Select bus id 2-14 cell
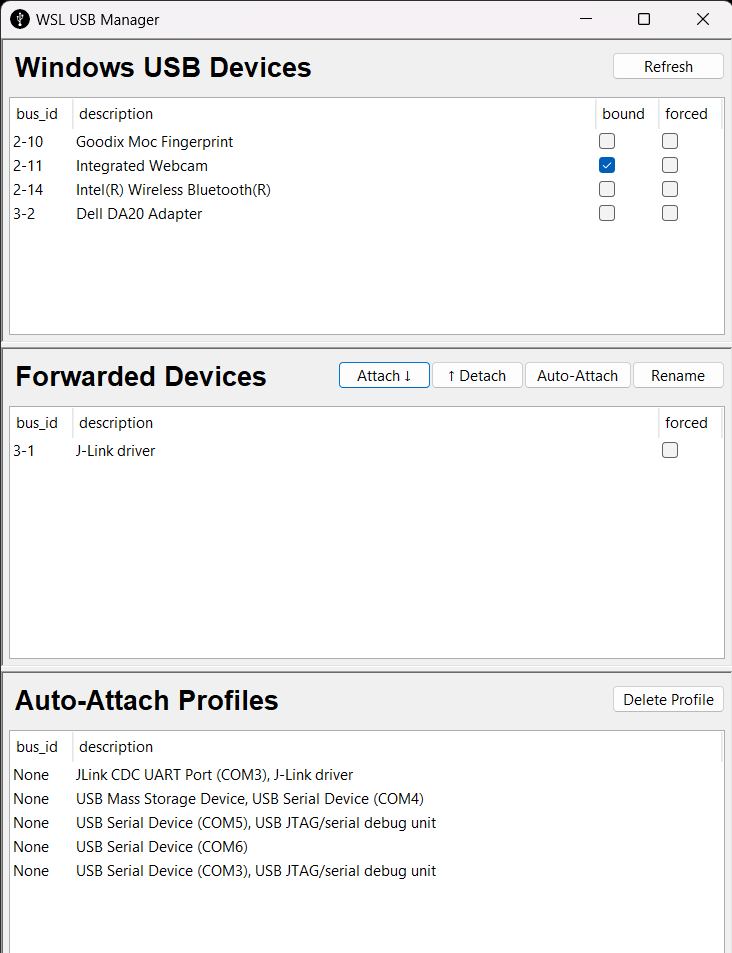The width and height of the screenshot is (732, 953). coord(29,190)
